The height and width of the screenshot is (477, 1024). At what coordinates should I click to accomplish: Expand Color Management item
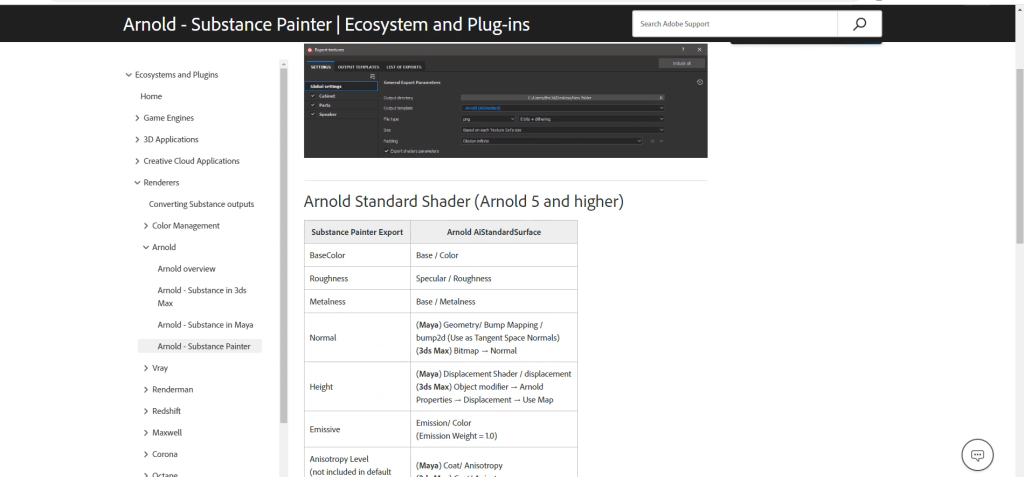pyautogui.click(x=146, y=226)
